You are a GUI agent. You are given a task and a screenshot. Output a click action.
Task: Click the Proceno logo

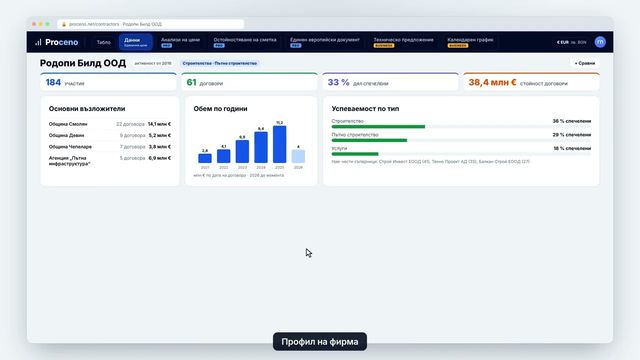pyautogui.click(x=56, y=42)
